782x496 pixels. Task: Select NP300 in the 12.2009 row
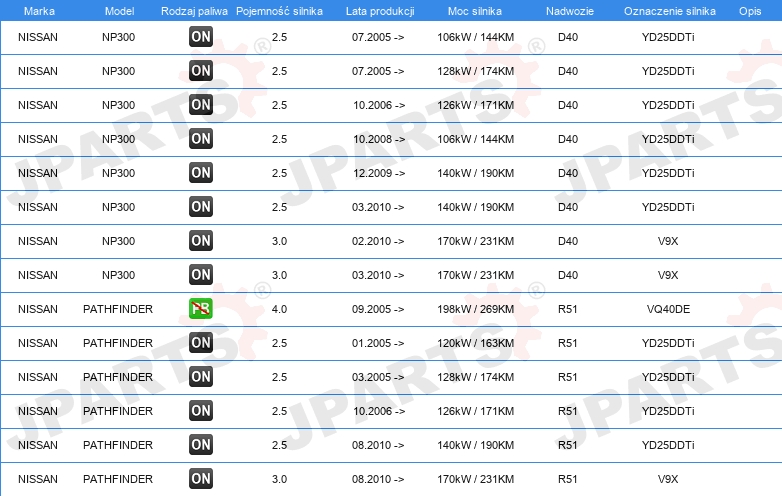[118, 173]
